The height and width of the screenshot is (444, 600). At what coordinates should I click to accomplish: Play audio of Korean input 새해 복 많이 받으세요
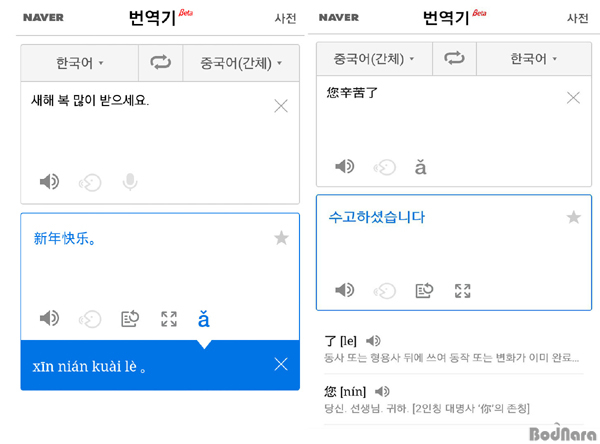tap(49, 182)
